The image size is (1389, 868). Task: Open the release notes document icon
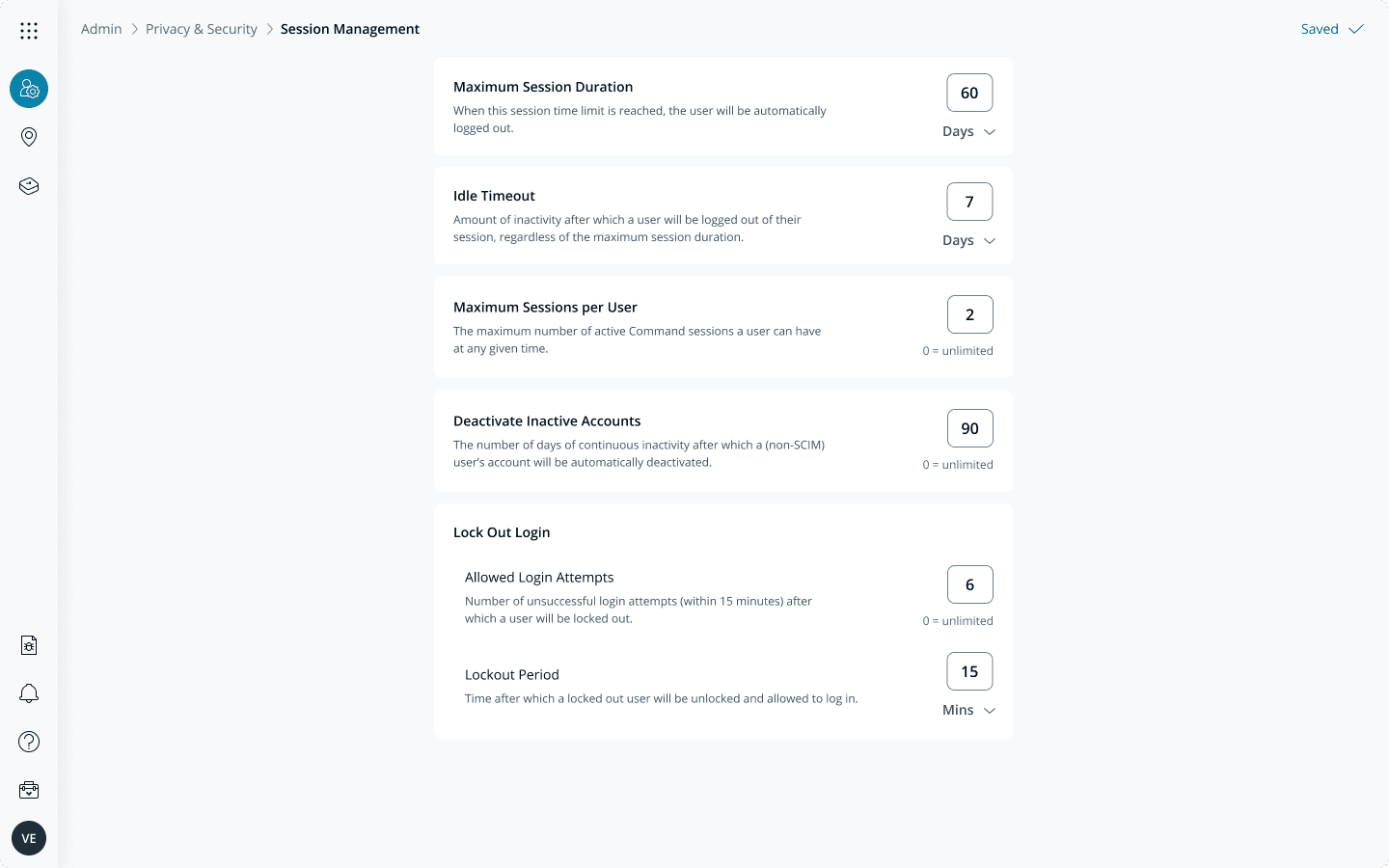click(28, 644)
